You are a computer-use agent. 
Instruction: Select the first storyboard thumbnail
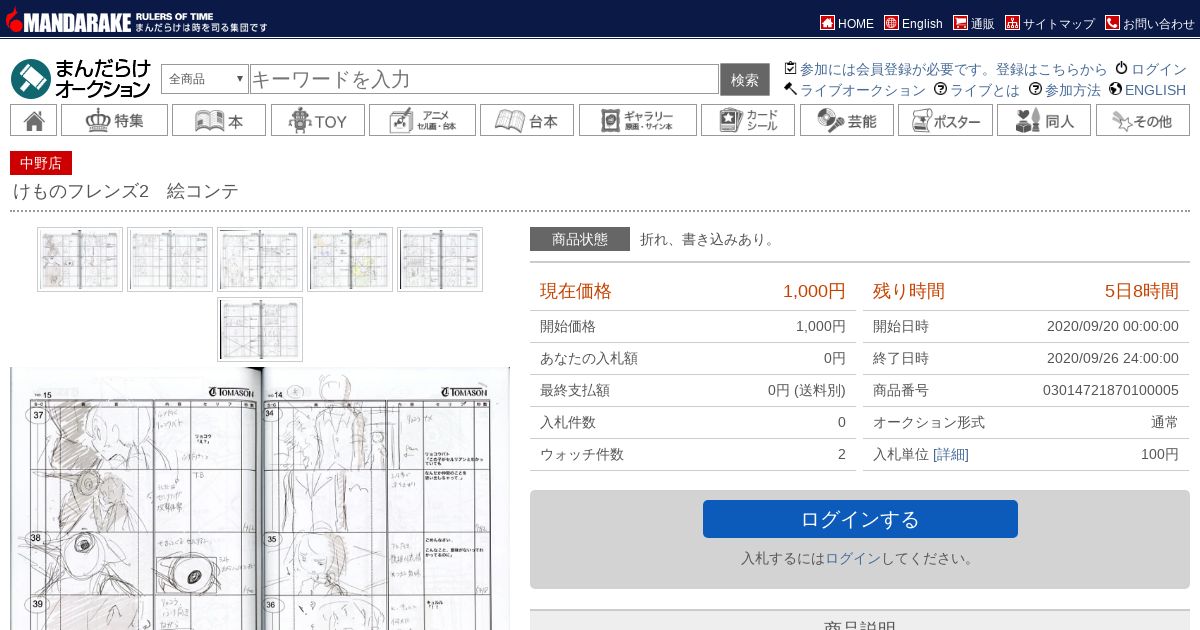click(x=80, y=260)
